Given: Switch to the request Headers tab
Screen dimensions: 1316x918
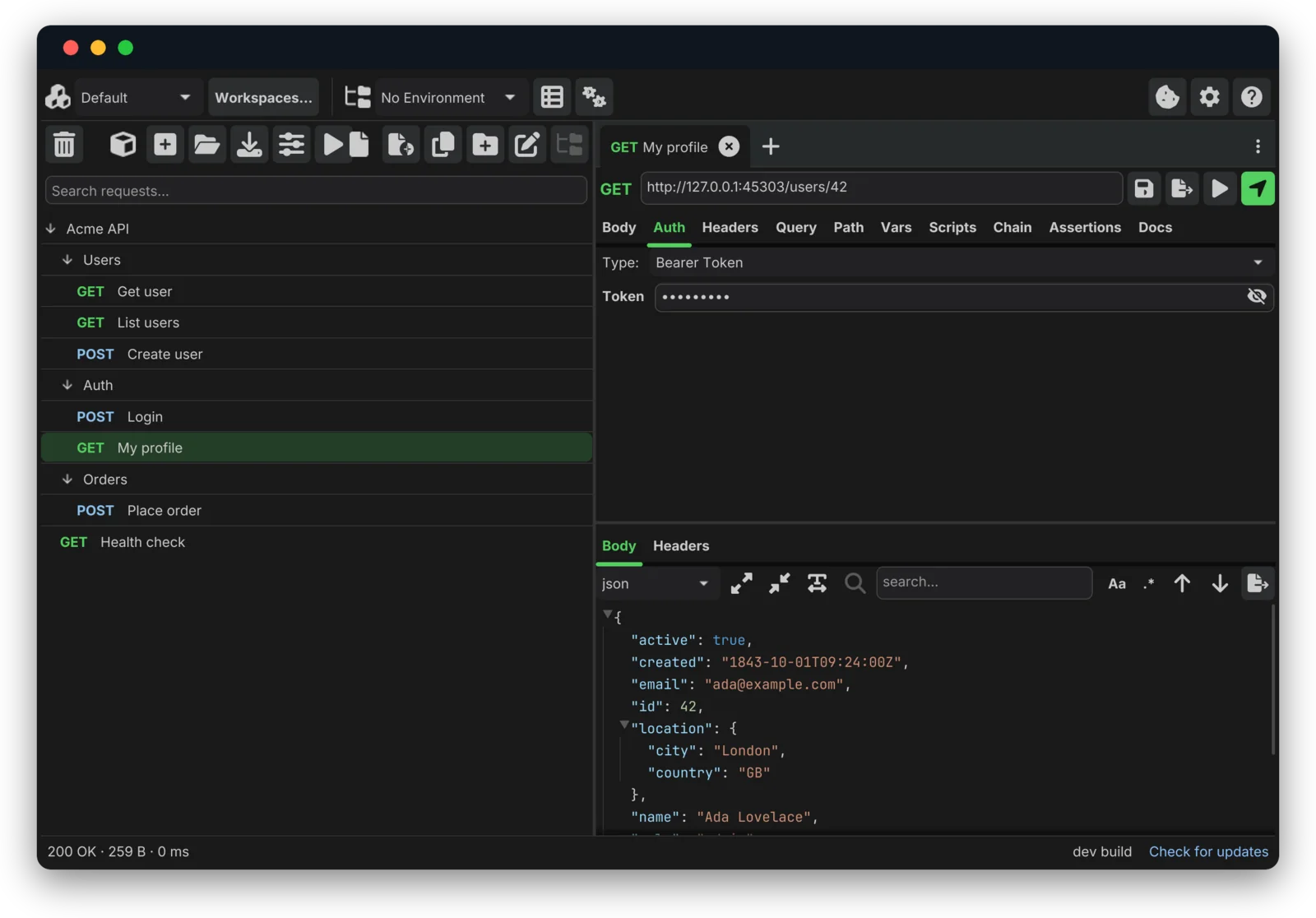Looking at the screenshot, I should tap(730, 227).
